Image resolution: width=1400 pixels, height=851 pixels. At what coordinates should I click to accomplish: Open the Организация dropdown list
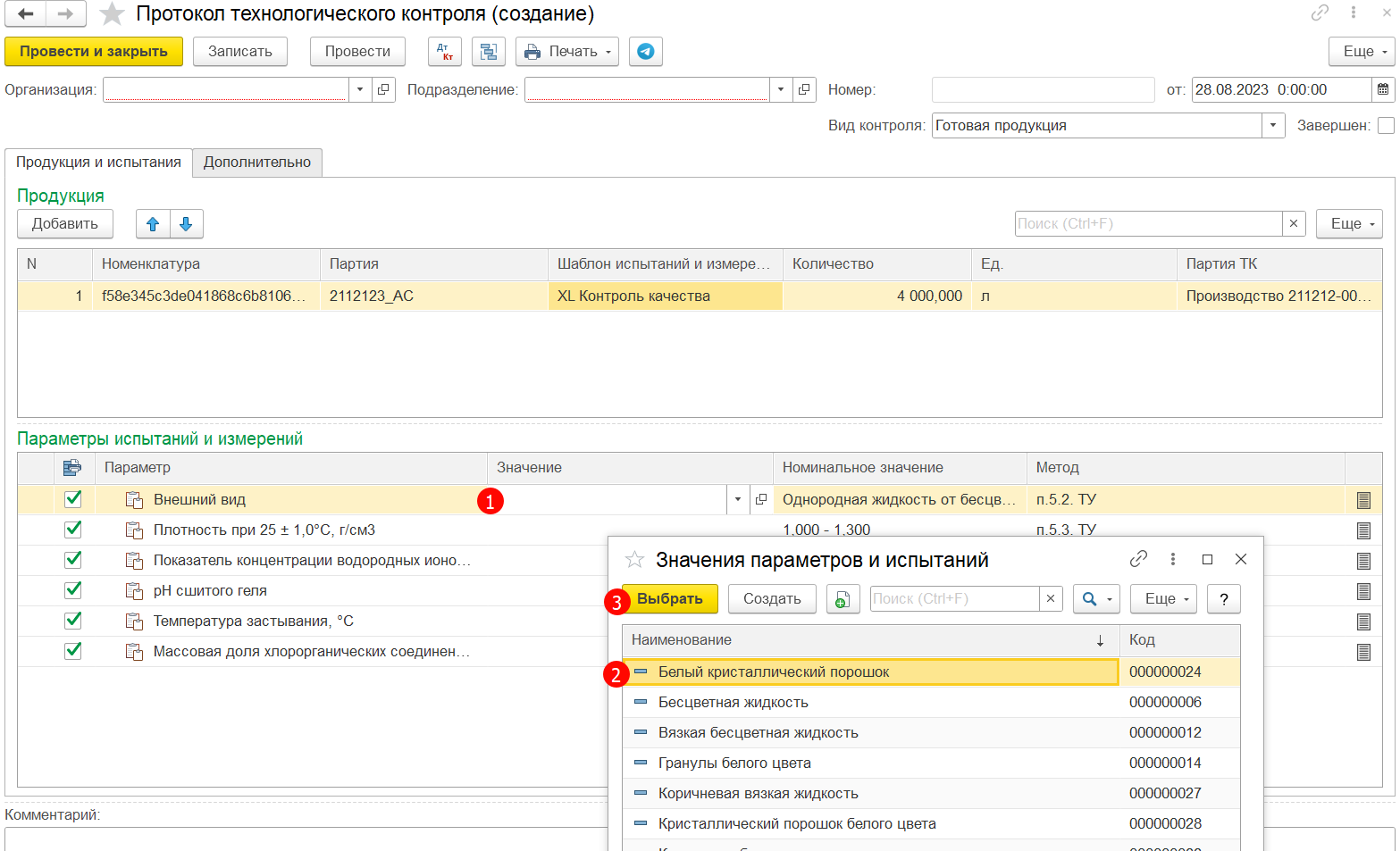360,90
